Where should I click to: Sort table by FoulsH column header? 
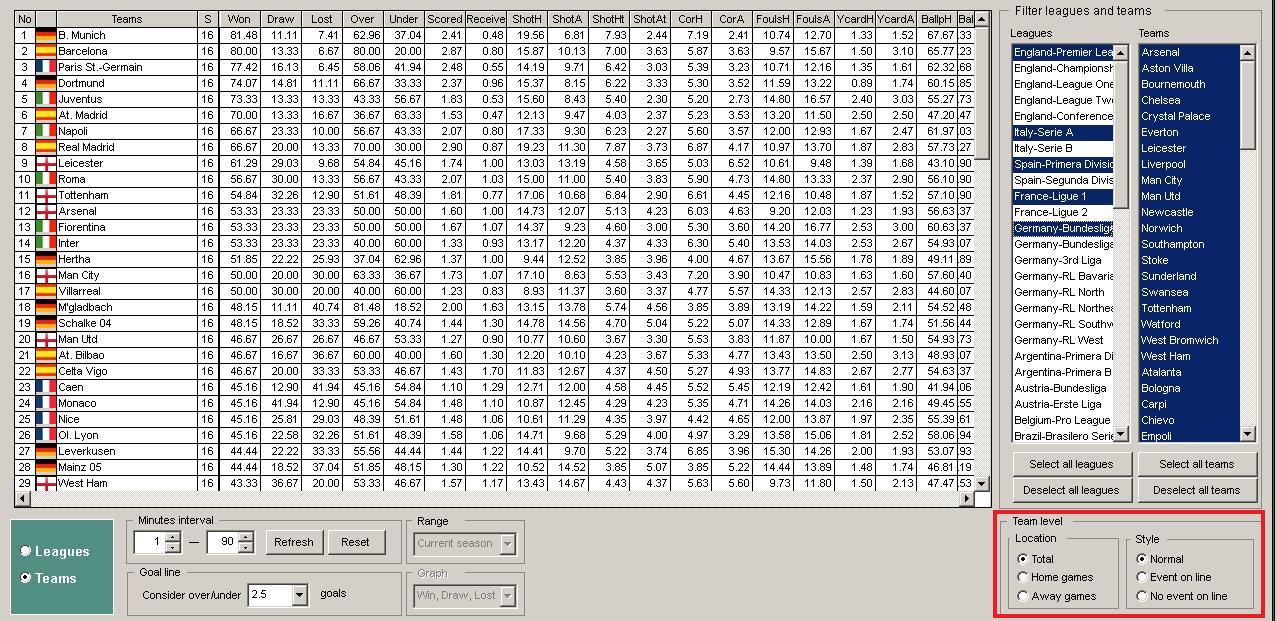[773, 19]
